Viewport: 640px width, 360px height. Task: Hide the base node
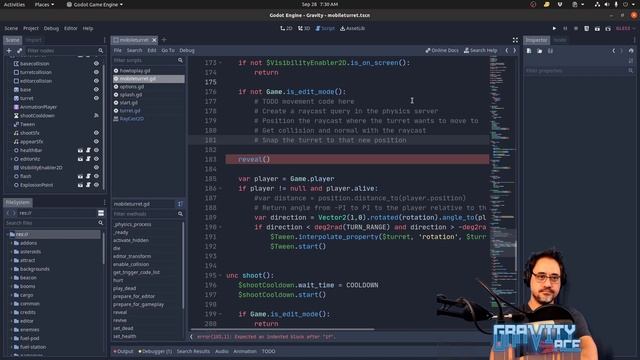tap(96, 89)
